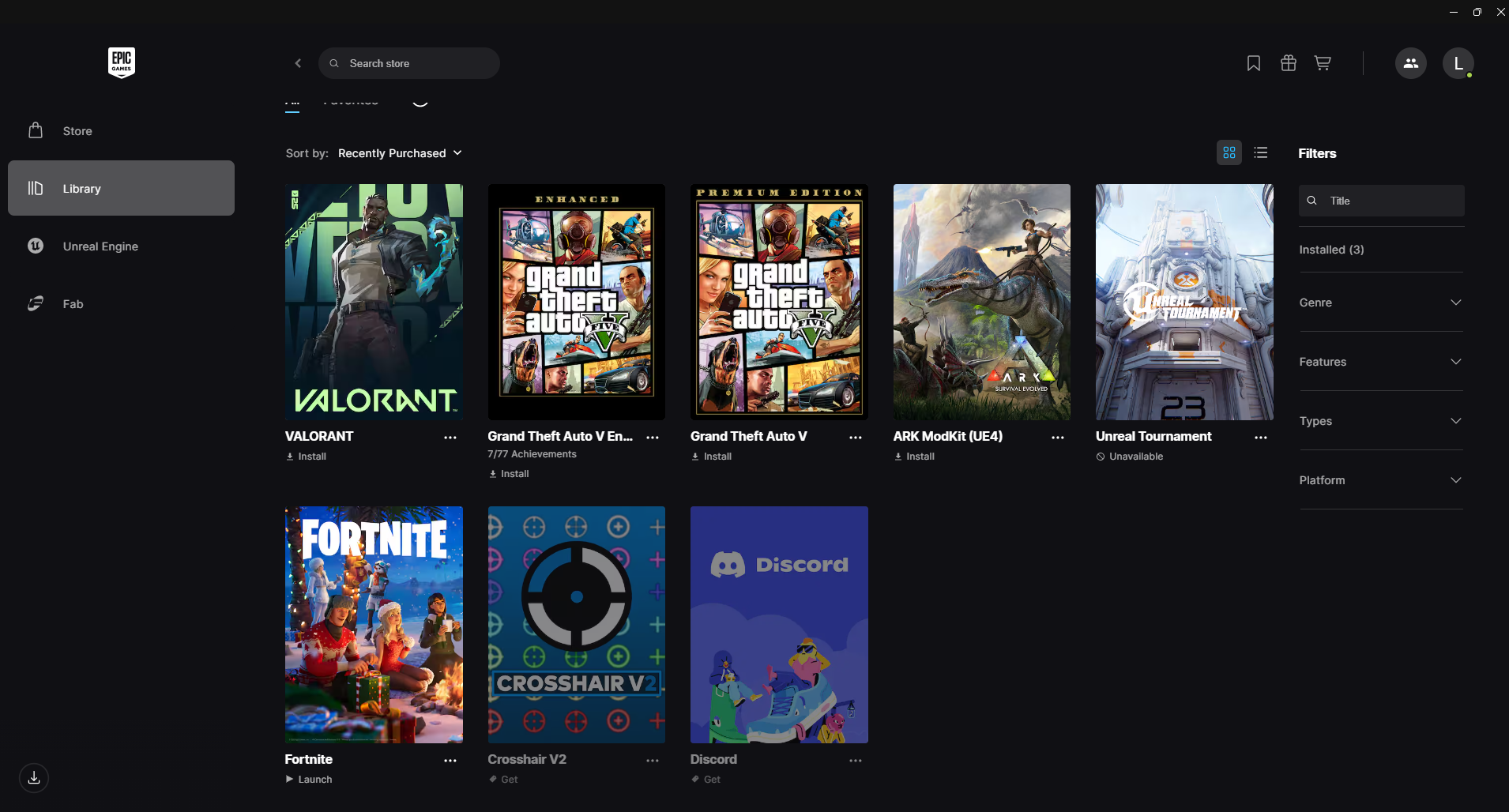
Task: Open the free games gift icon
Action: pos(1289,63)
